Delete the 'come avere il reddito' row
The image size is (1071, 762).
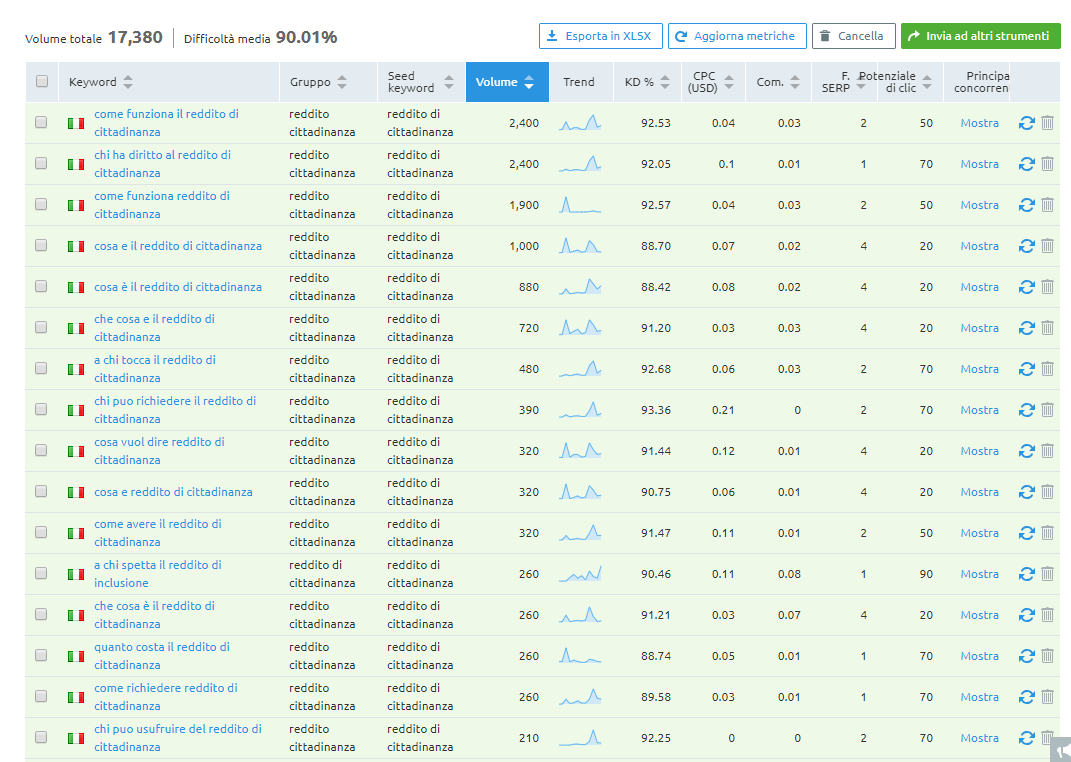(x=1047, y=533)
